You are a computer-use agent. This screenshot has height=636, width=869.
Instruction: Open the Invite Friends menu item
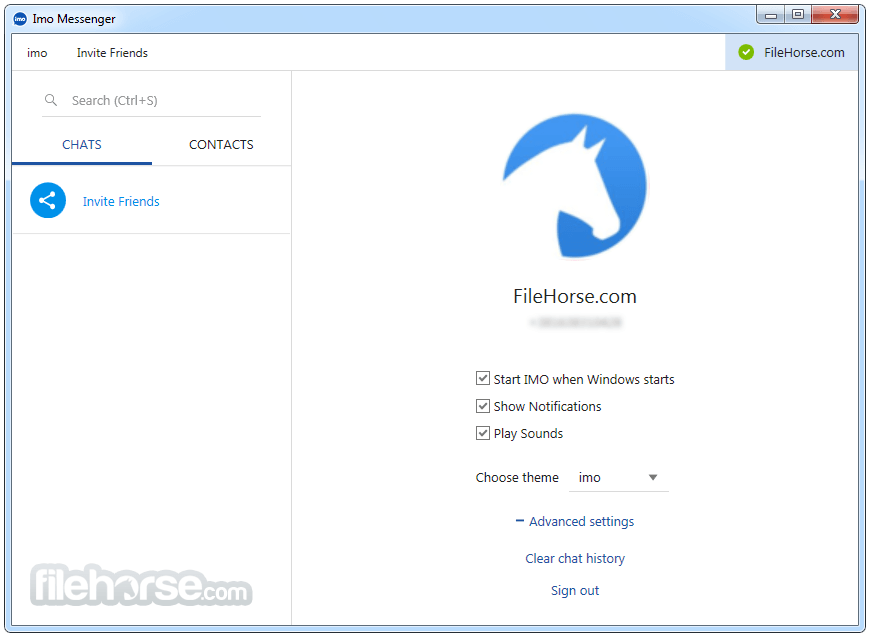[113, 53]
